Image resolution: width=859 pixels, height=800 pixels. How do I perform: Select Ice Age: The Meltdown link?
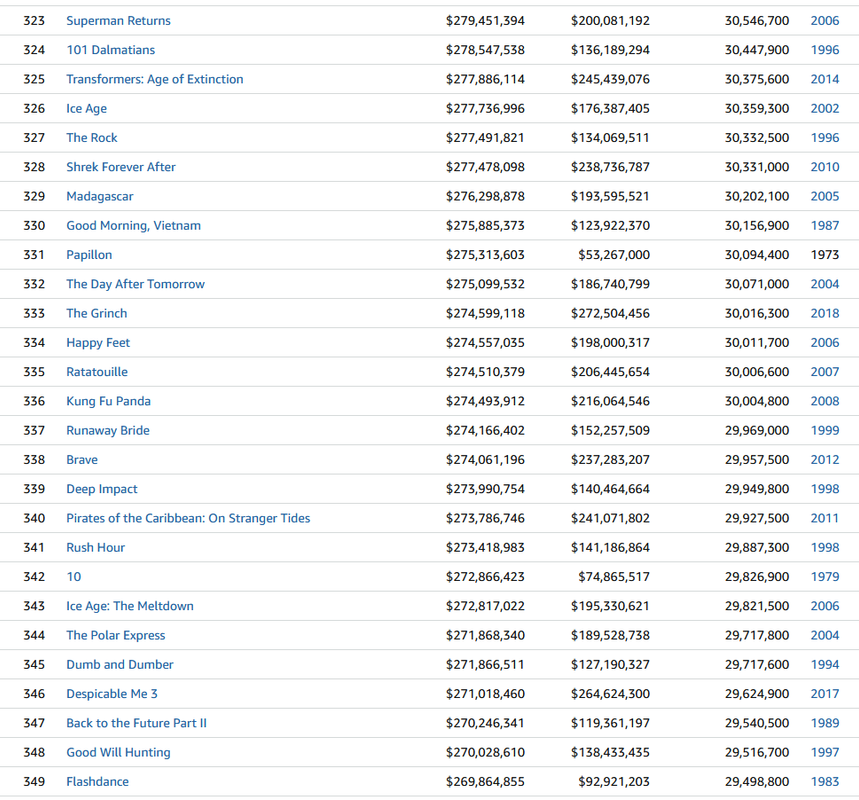[130, 606]
